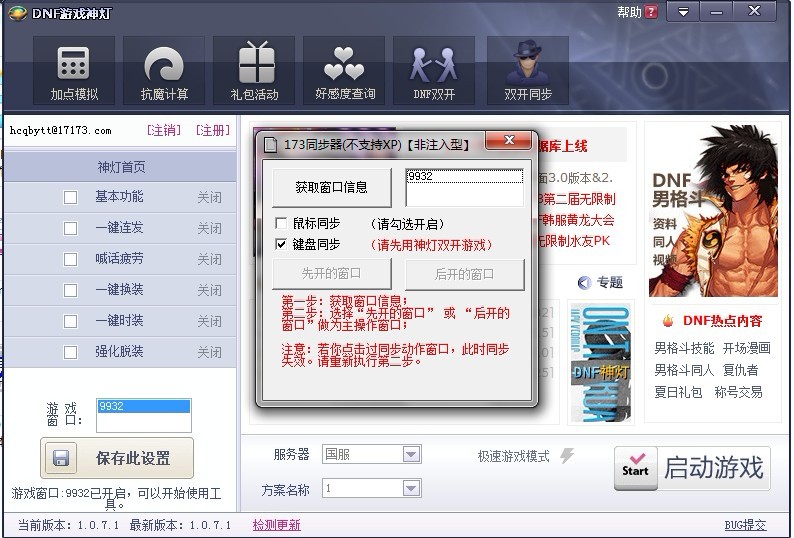Click the 获取窗口信息 button
The image size is (794, 538).
(x=331, y=187)
